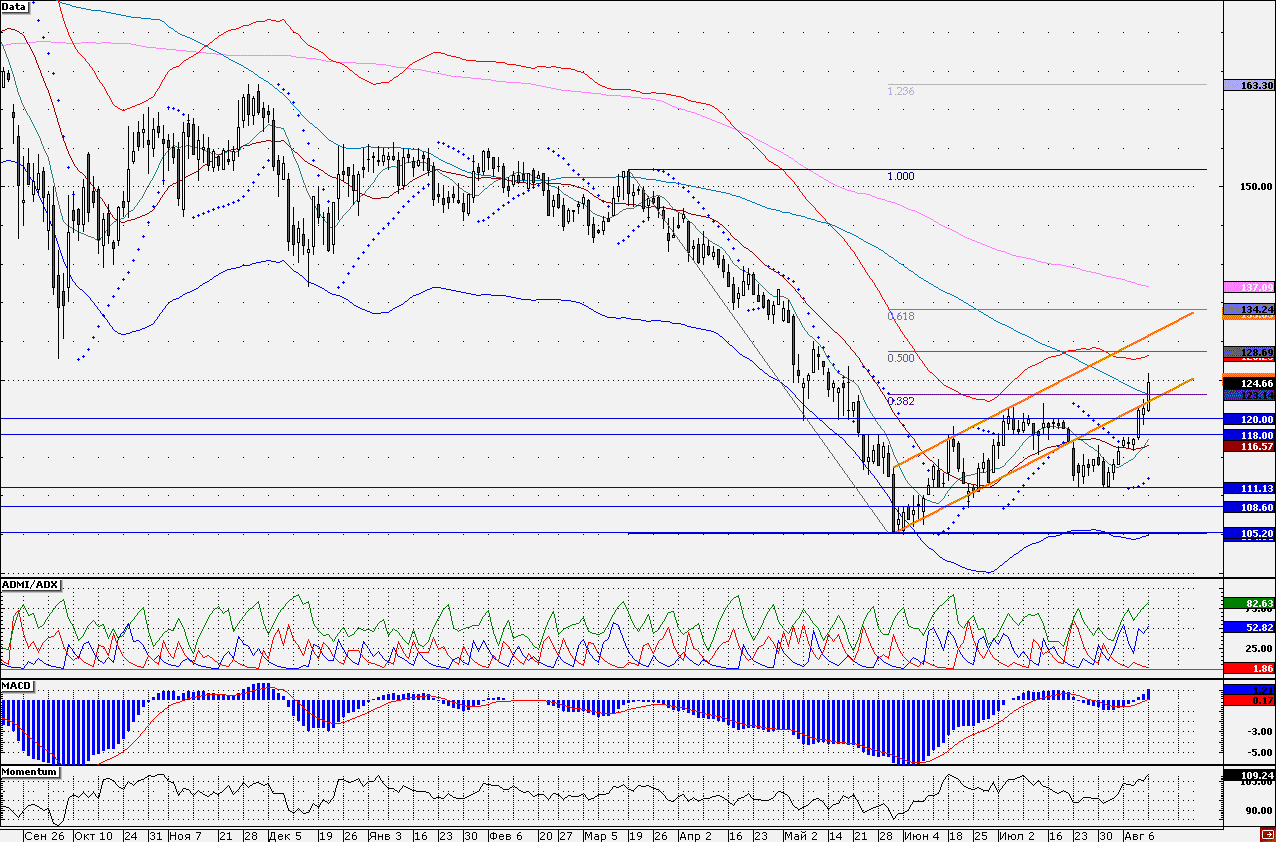This screenshot has height=842, width=1276.
Task: Select the Fibonacci 0.618 level label
Action: coord(901,316)
